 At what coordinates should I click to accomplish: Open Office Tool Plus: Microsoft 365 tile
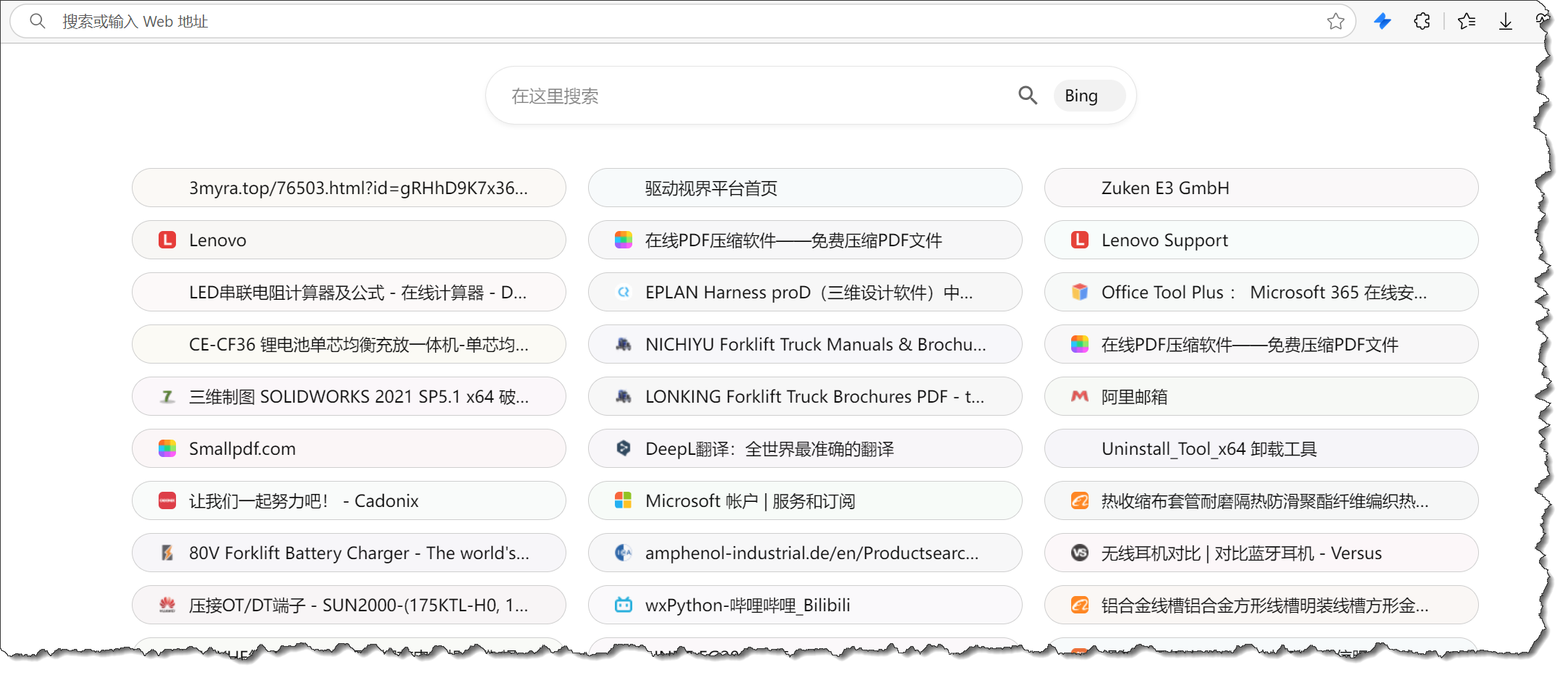coord(1264,293)
